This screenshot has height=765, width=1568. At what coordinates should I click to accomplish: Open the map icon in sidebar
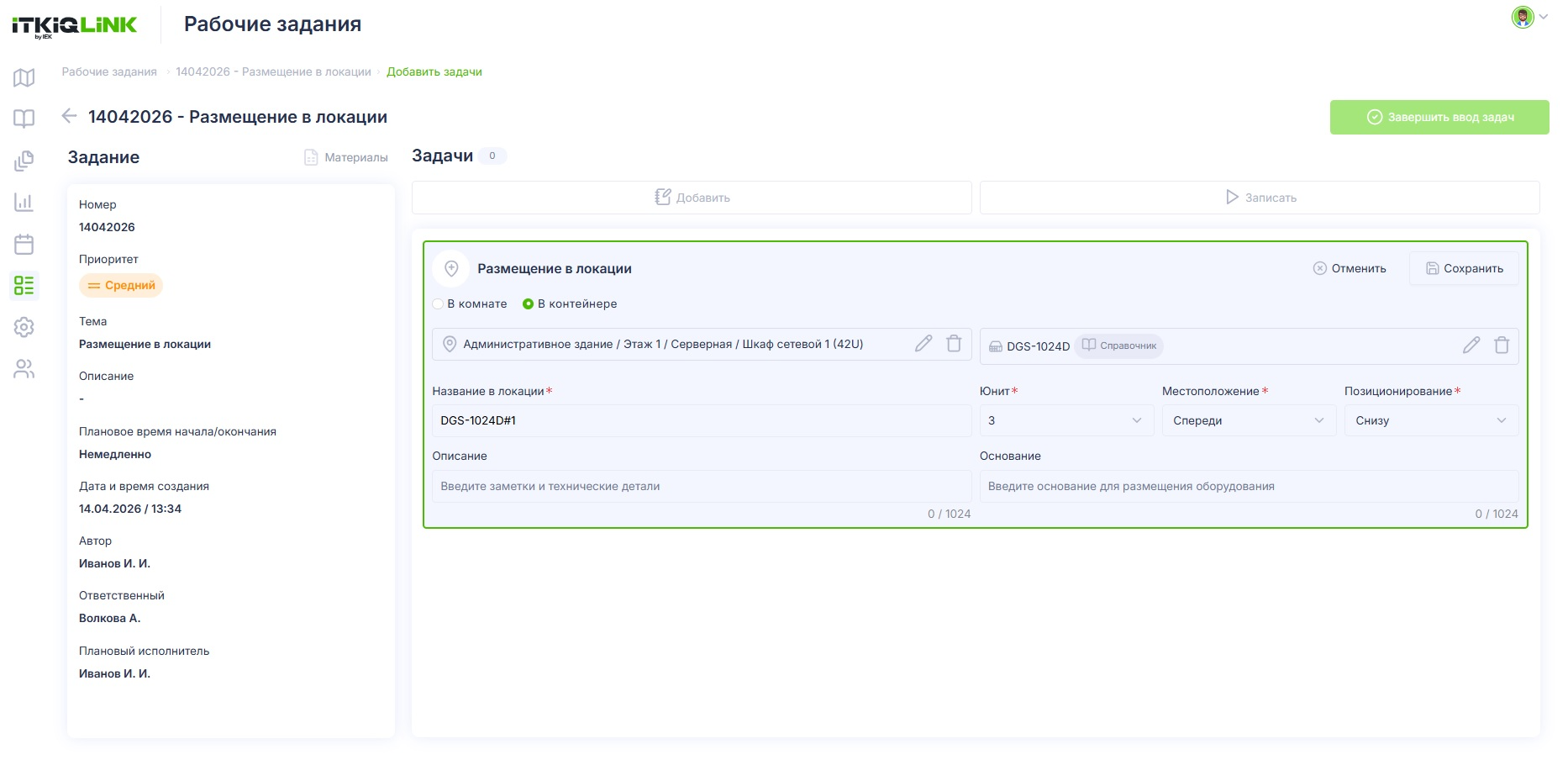[24, 77]
